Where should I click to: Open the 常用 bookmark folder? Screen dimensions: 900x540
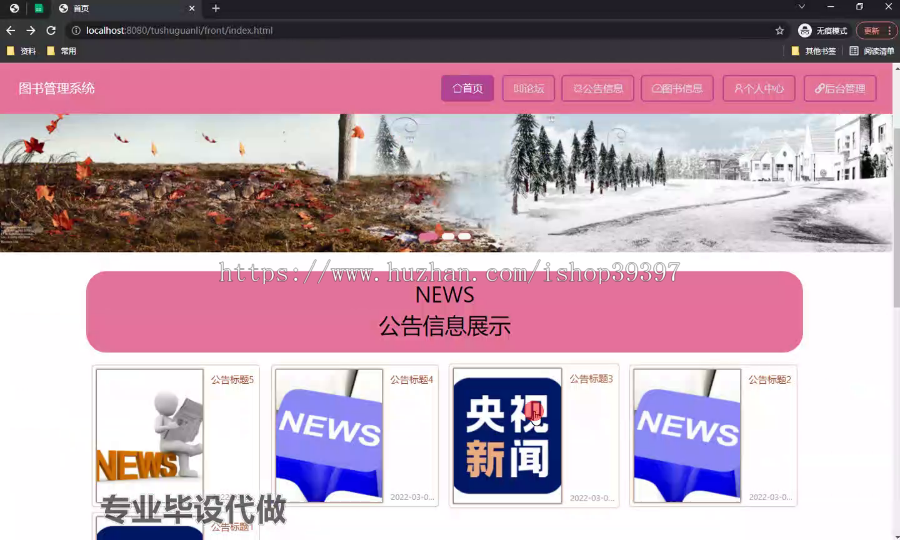pos(61,51)
